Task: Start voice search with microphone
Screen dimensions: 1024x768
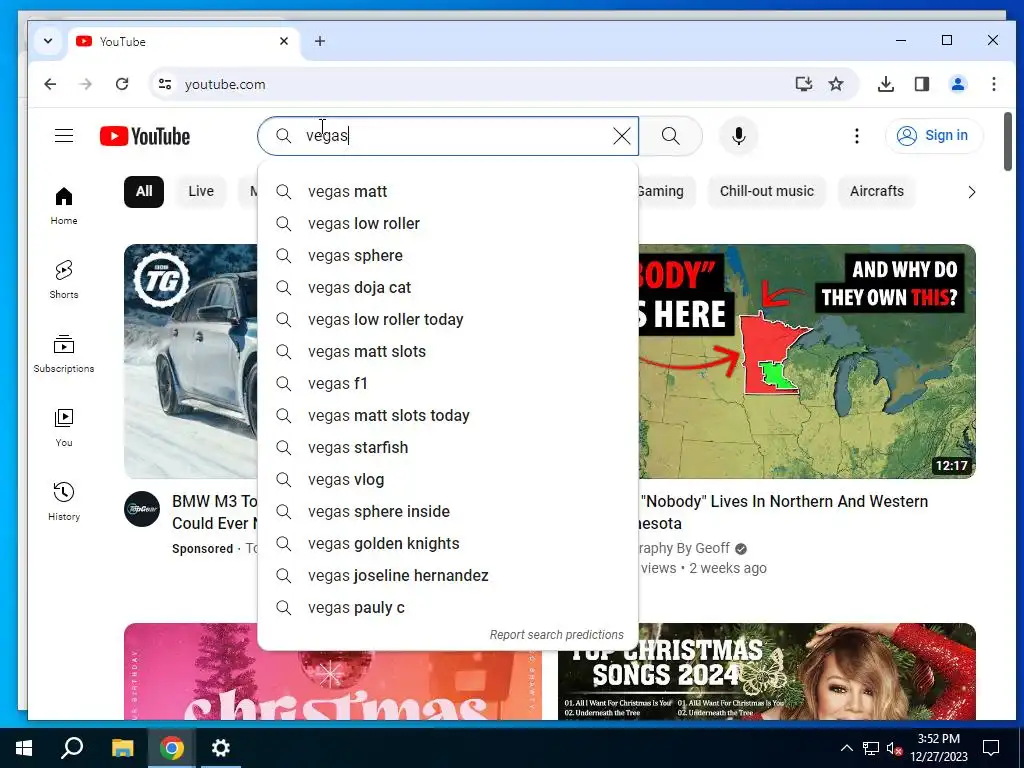Action: click(739, 136)
